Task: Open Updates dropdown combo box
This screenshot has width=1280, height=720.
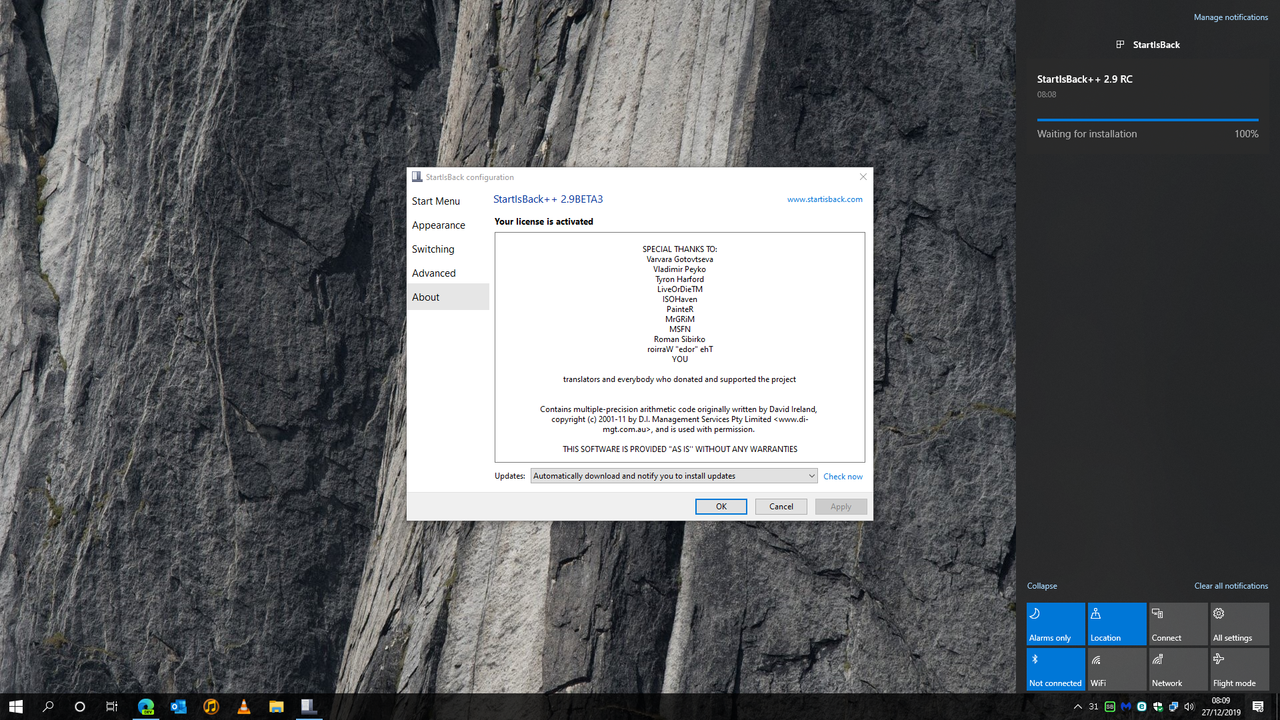Action: pos(674,476)
